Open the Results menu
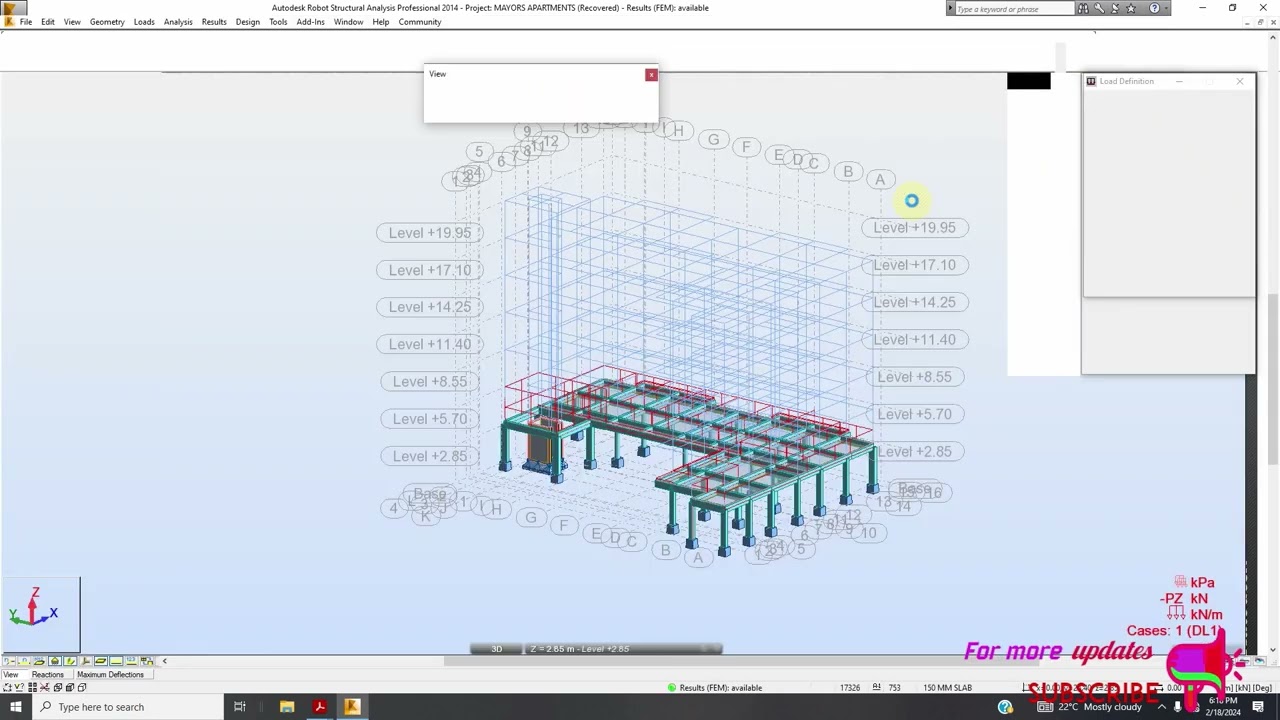Viewport: 1280px width, 720px height. click(x=214, y=22)
